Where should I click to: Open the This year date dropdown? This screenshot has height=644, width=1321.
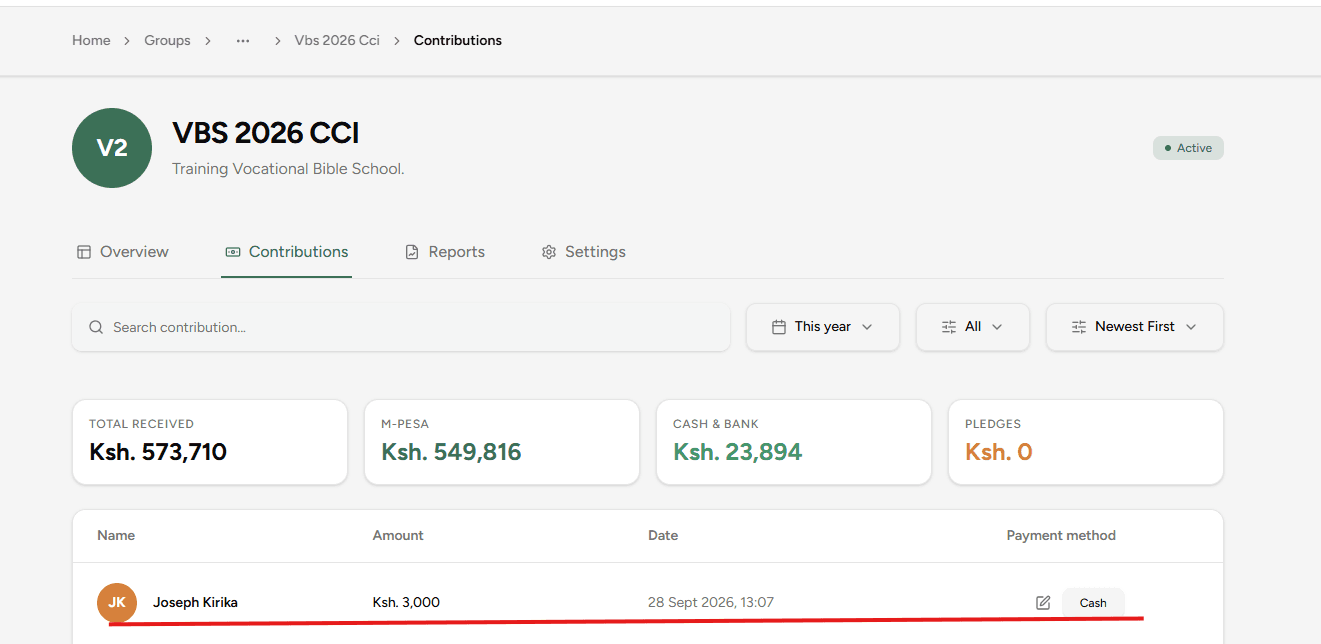tap(823, 327)
